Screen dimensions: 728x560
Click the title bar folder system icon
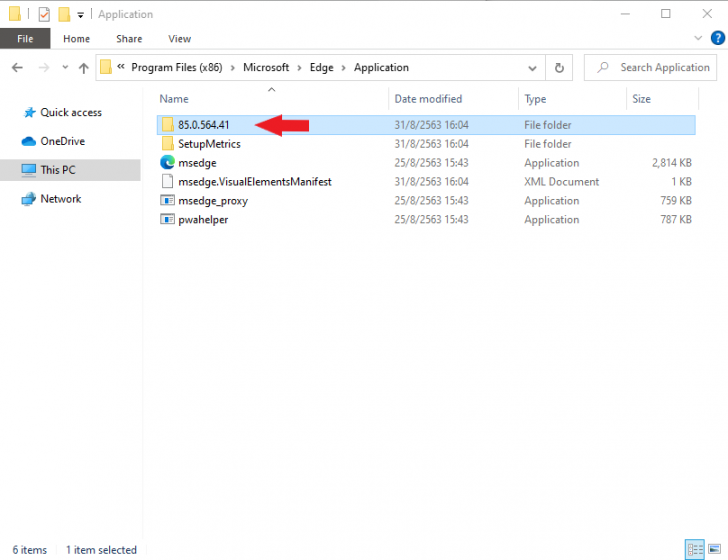[15, 14]
